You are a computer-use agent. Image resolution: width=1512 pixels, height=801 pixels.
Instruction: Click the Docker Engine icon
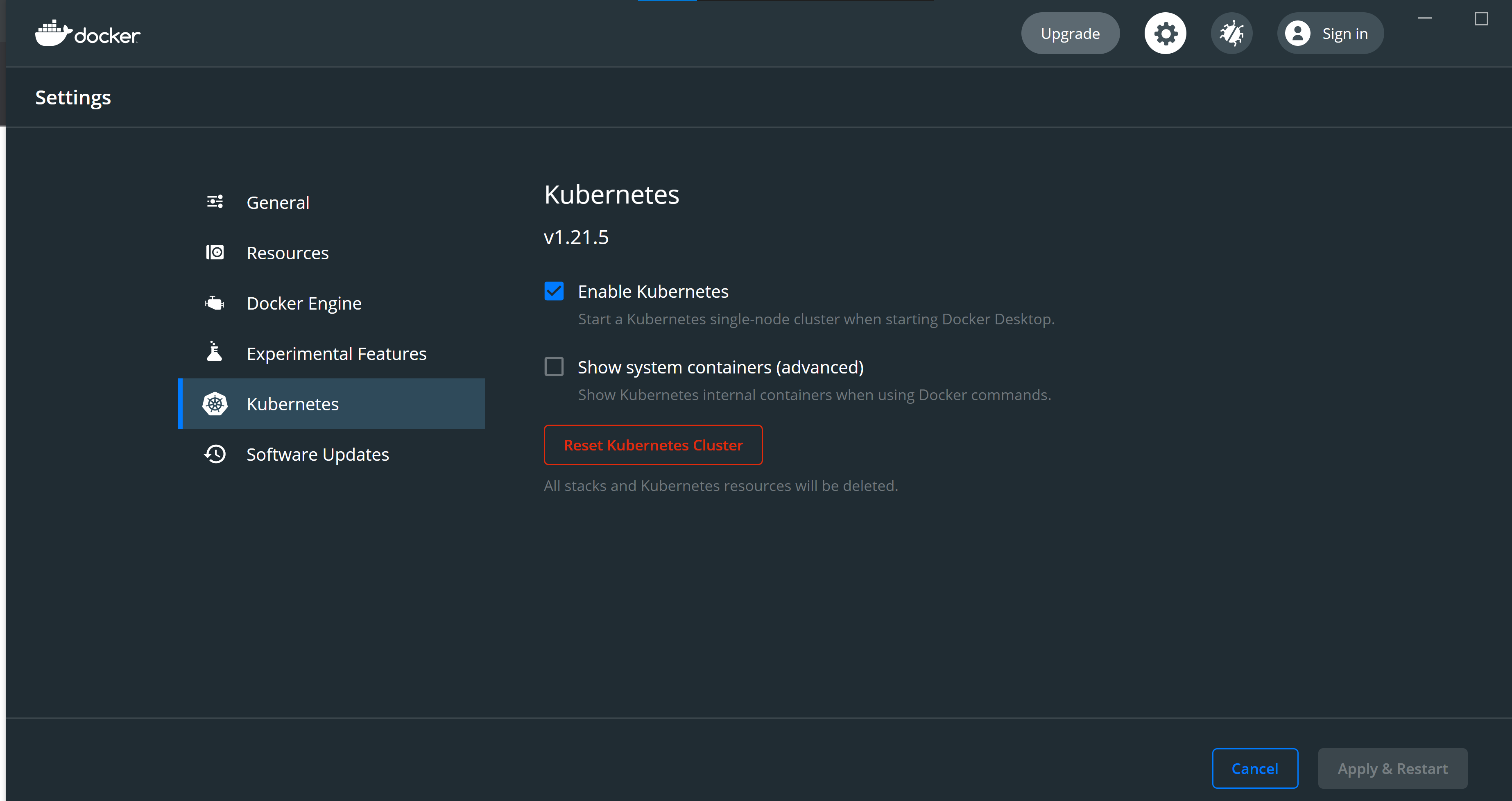pyautogui.click(x=215, y=303)
